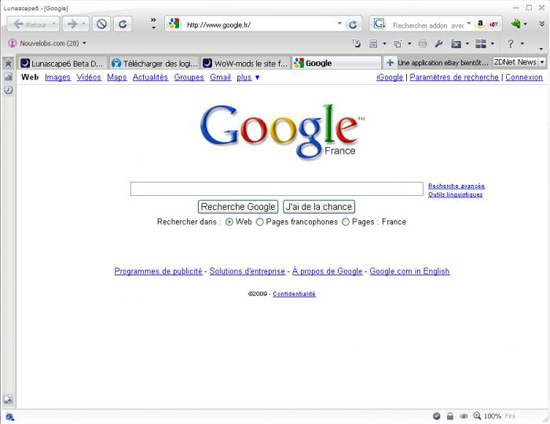Image resolution: width=550 pixels, height=424 pixels.
Task: Reload page with the toolbar refresh icon
Action: (122, 24)
